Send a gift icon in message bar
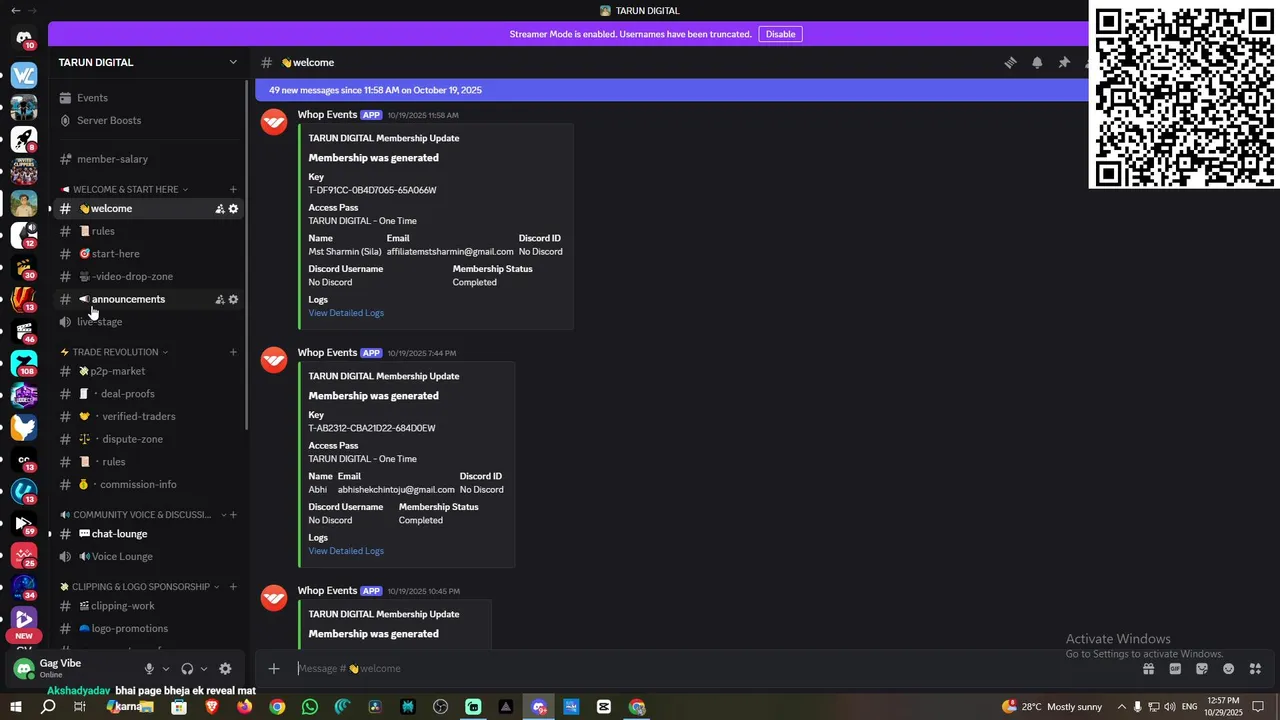The width and height of the screenshot is (1280, 720). click(x=1148, y=668)
